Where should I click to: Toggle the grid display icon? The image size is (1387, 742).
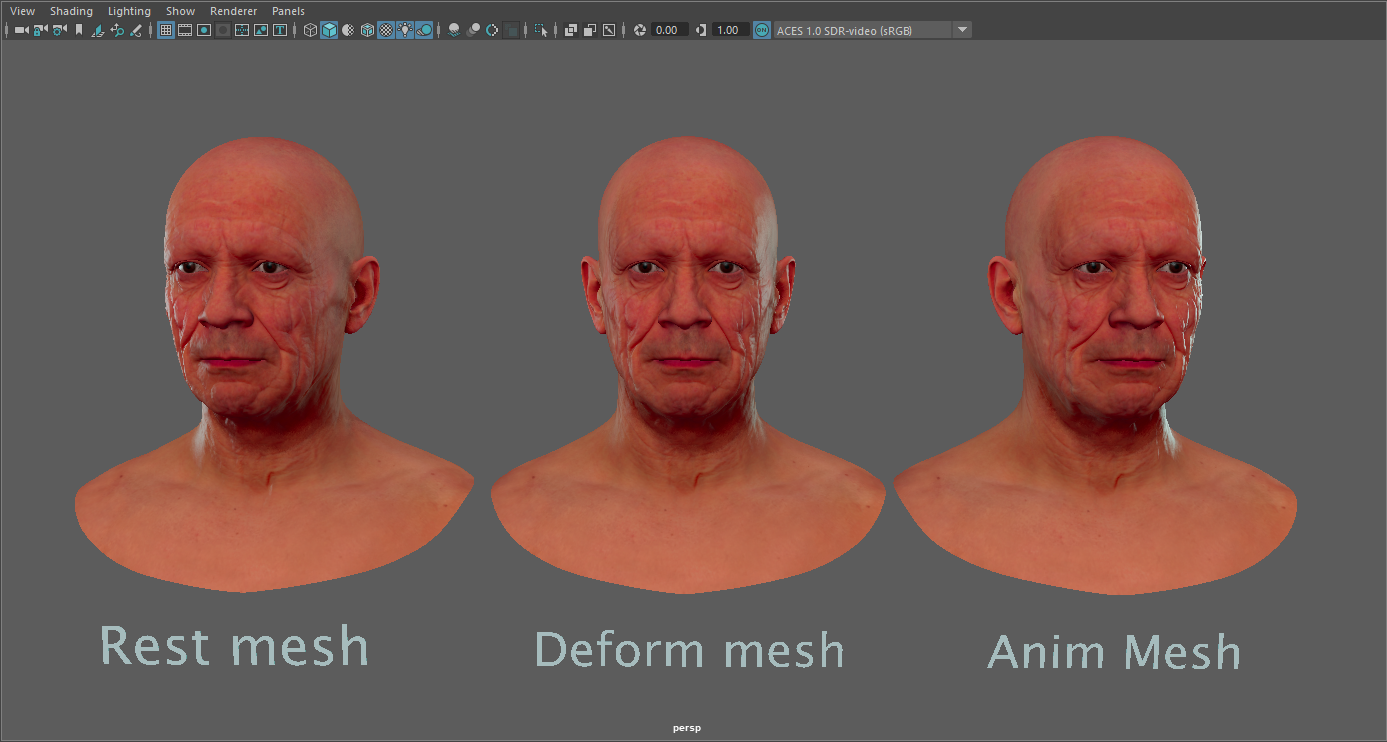[x=165, y=30]
